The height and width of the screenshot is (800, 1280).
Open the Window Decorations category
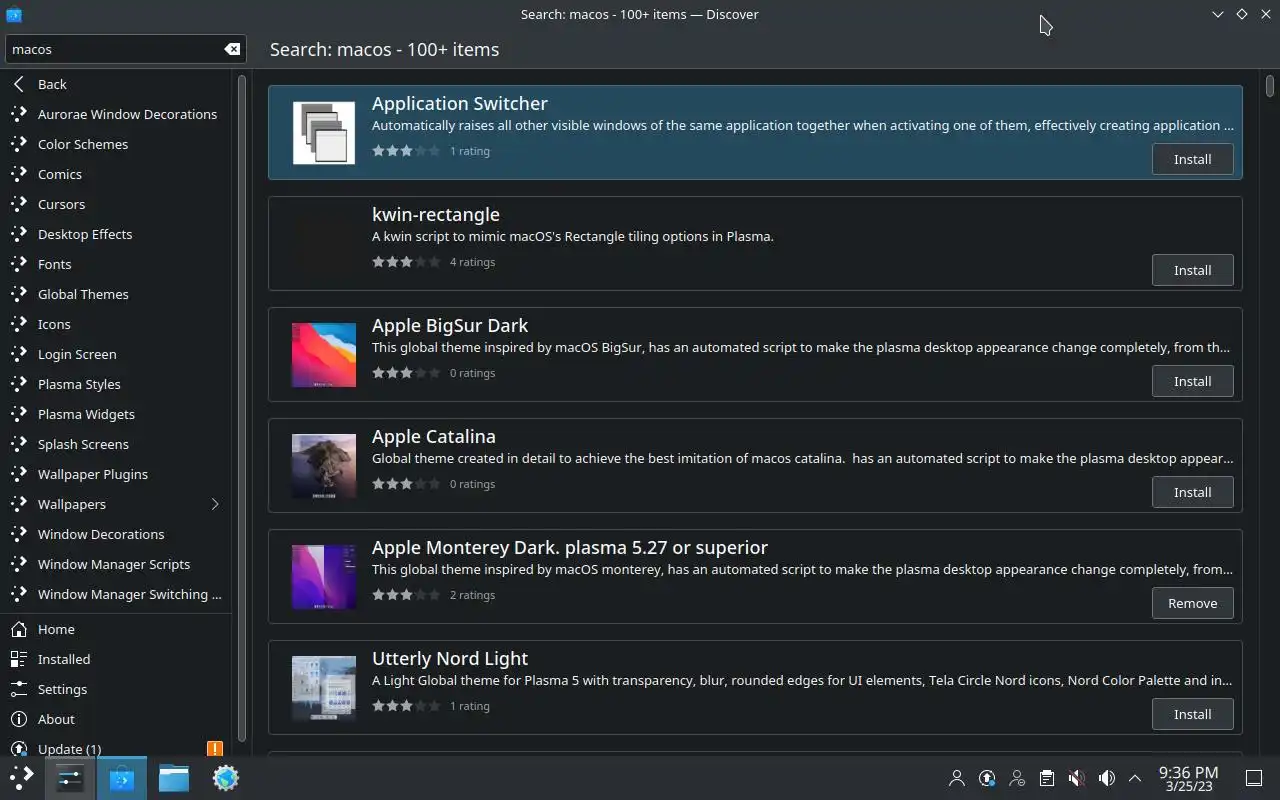[116, 534]
